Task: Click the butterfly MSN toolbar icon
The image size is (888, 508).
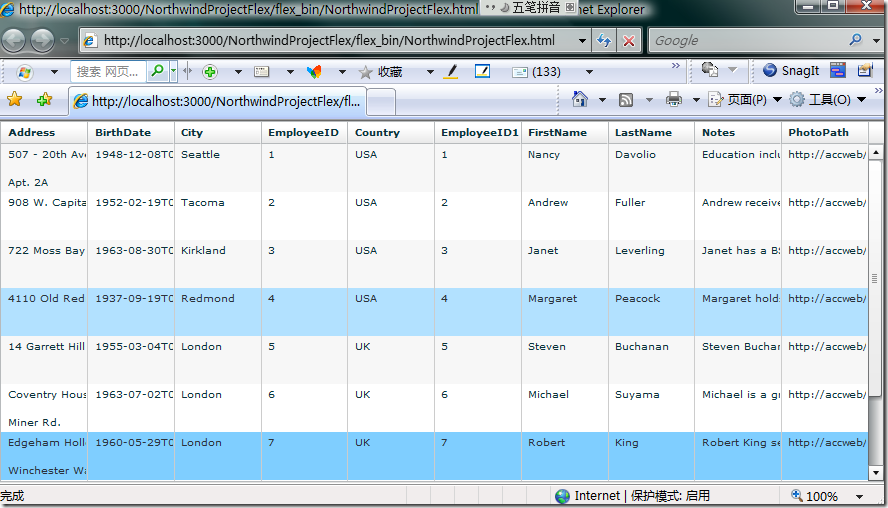Action: (x=314, y=72)
